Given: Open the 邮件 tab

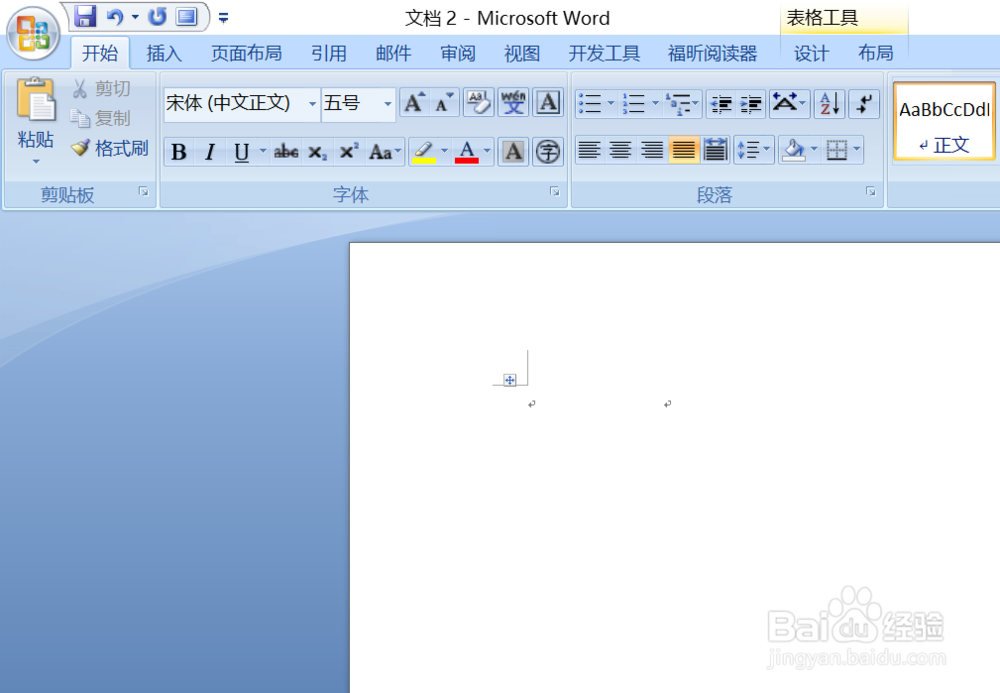Looking at the screenshot, I should pos(393,53).
